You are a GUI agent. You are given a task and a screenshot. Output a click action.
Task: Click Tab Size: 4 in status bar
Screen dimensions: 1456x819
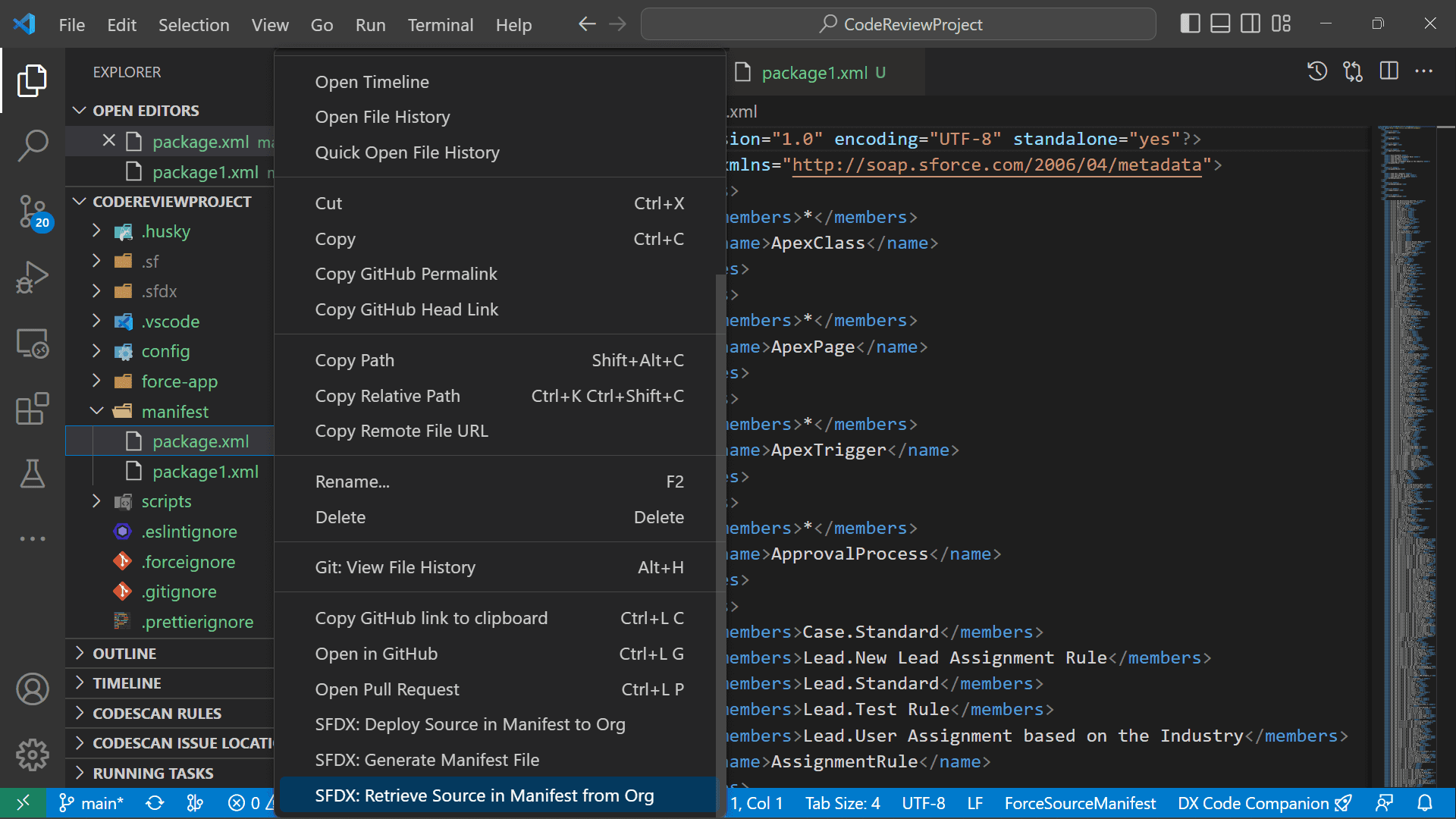(x=843, y=803)
